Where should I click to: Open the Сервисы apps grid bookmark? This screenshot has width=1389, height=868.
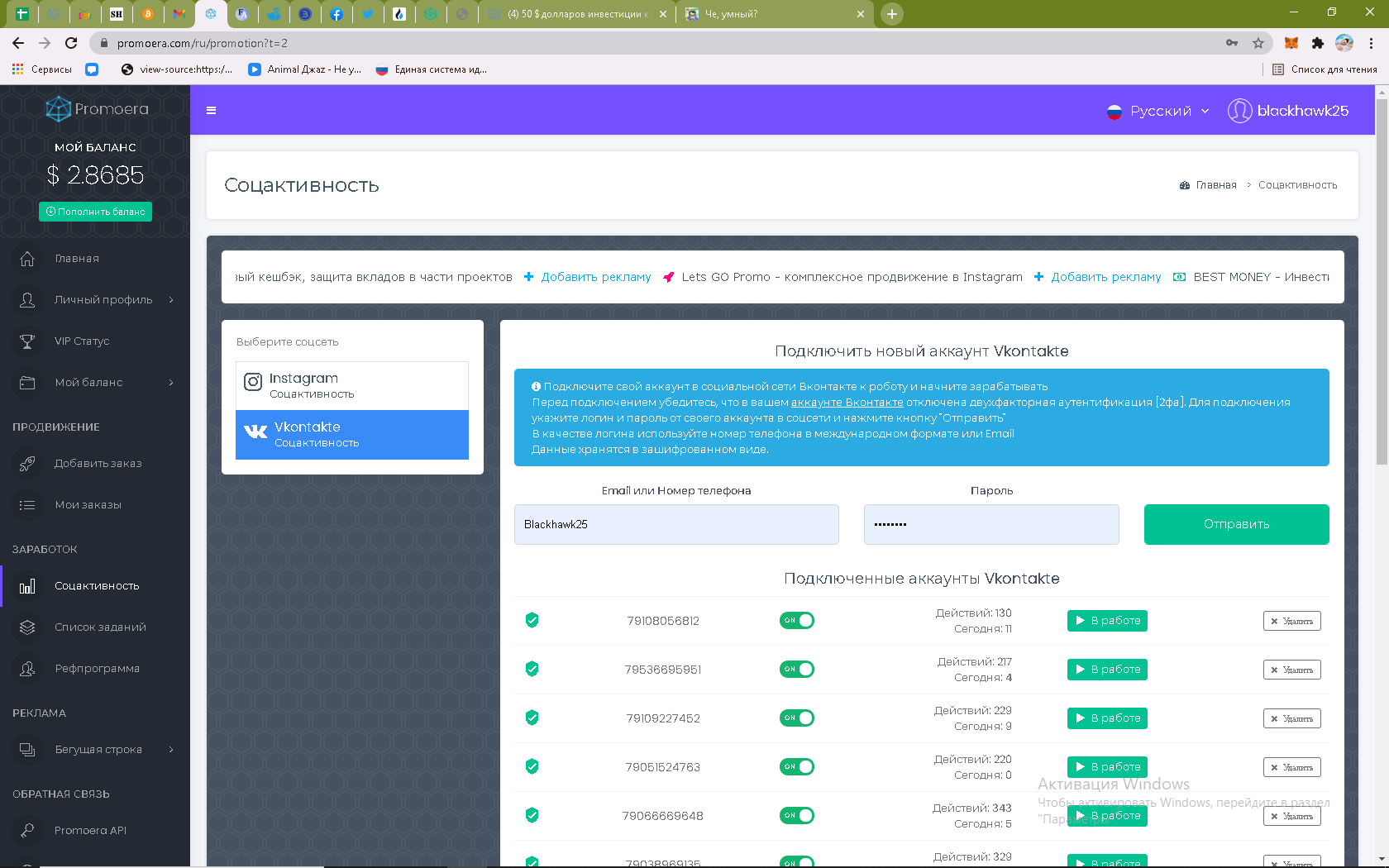click(x=42, y=69)
